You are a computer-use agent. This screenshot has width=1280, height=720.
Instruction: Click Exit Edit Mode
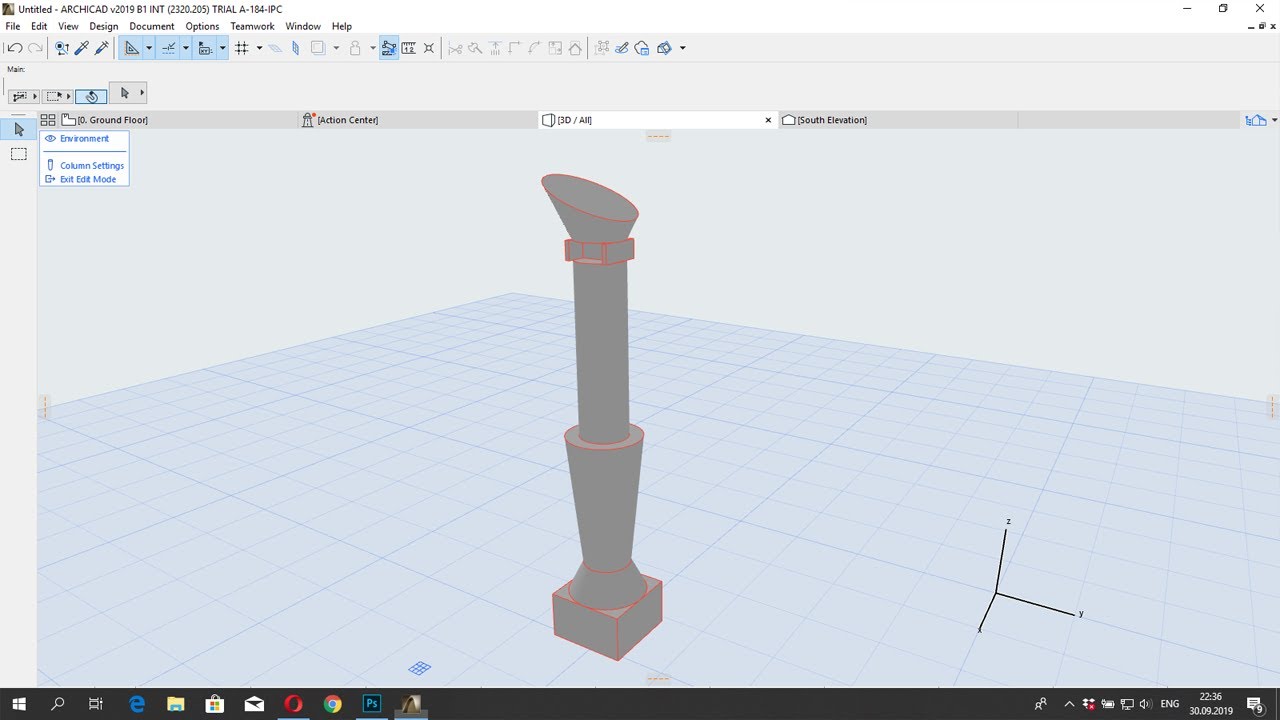coord(88,180)
